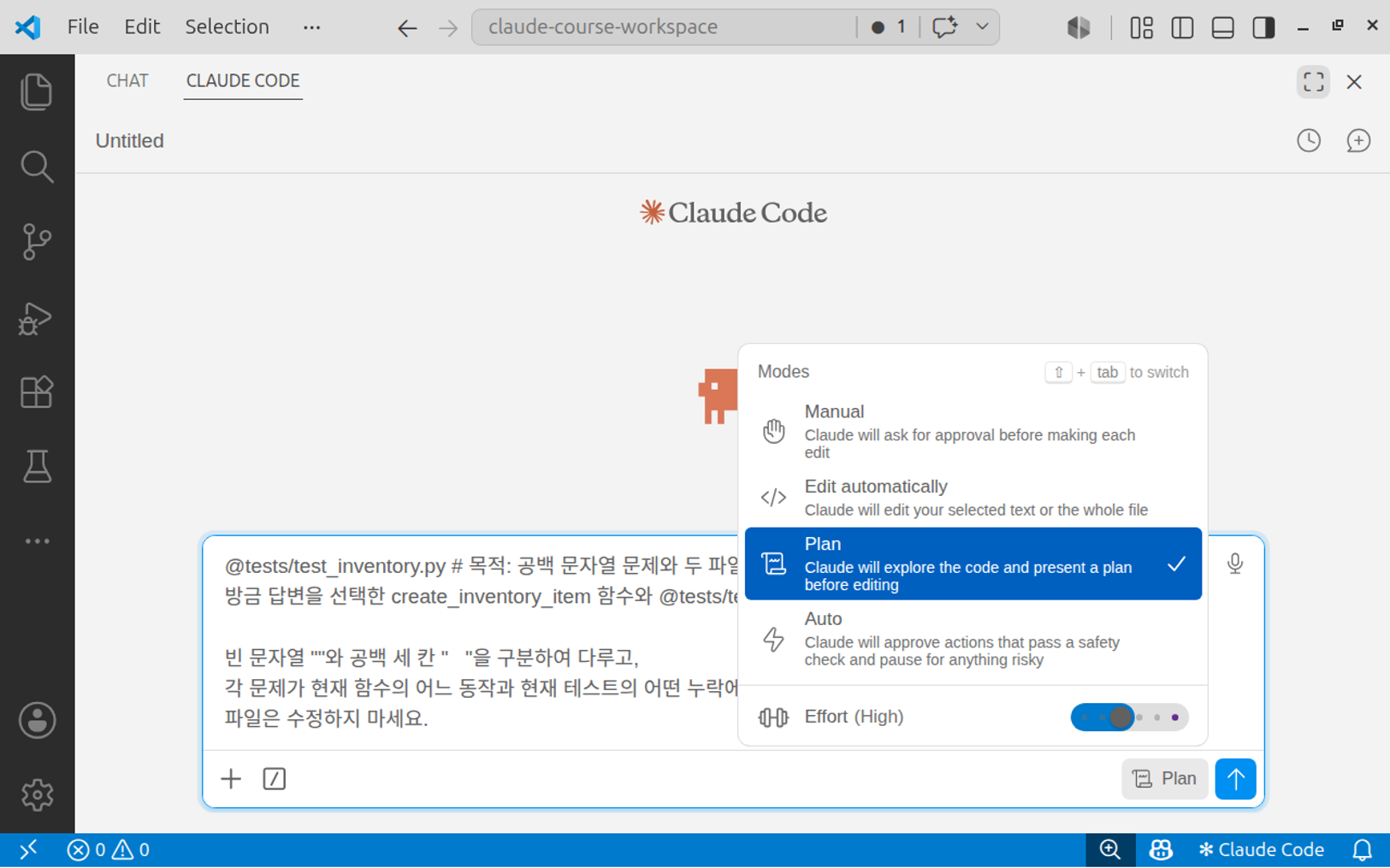The width and height of the screenshot is (1390, 868).
Task: Open the File menu
Action: click(x=83, y=27)
